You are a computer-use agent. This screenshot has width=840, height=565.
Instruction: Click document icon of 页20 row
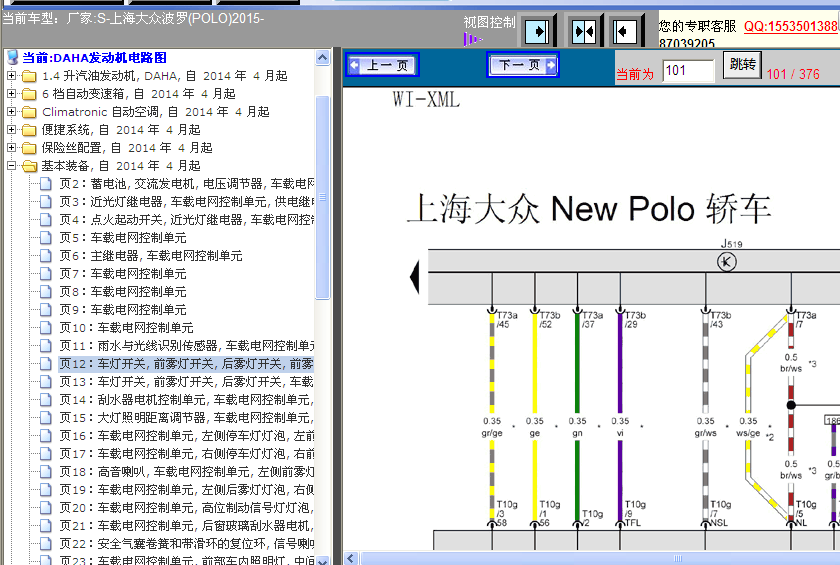pos(46,508)
